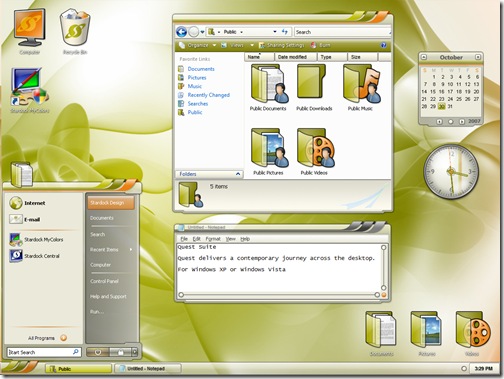This screenshot has height=379, width=504.
Task: Open the Organize menu
Action: tap(197, 45)
